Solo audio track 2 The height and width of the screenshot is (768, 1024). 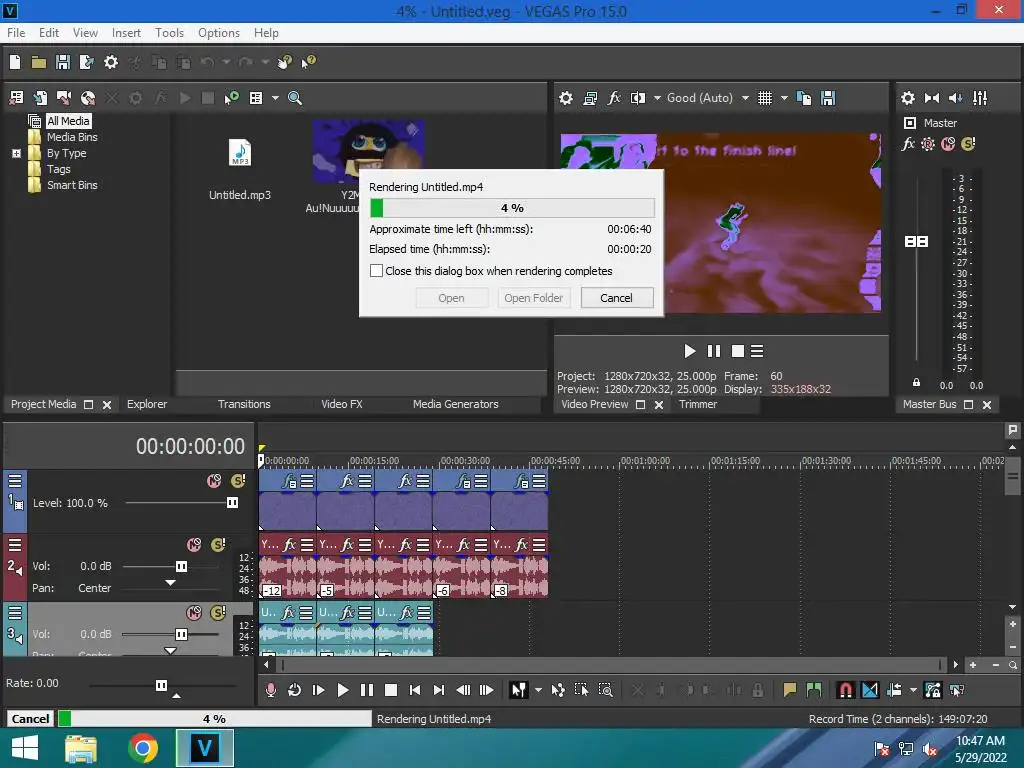(x=218, y=545)
